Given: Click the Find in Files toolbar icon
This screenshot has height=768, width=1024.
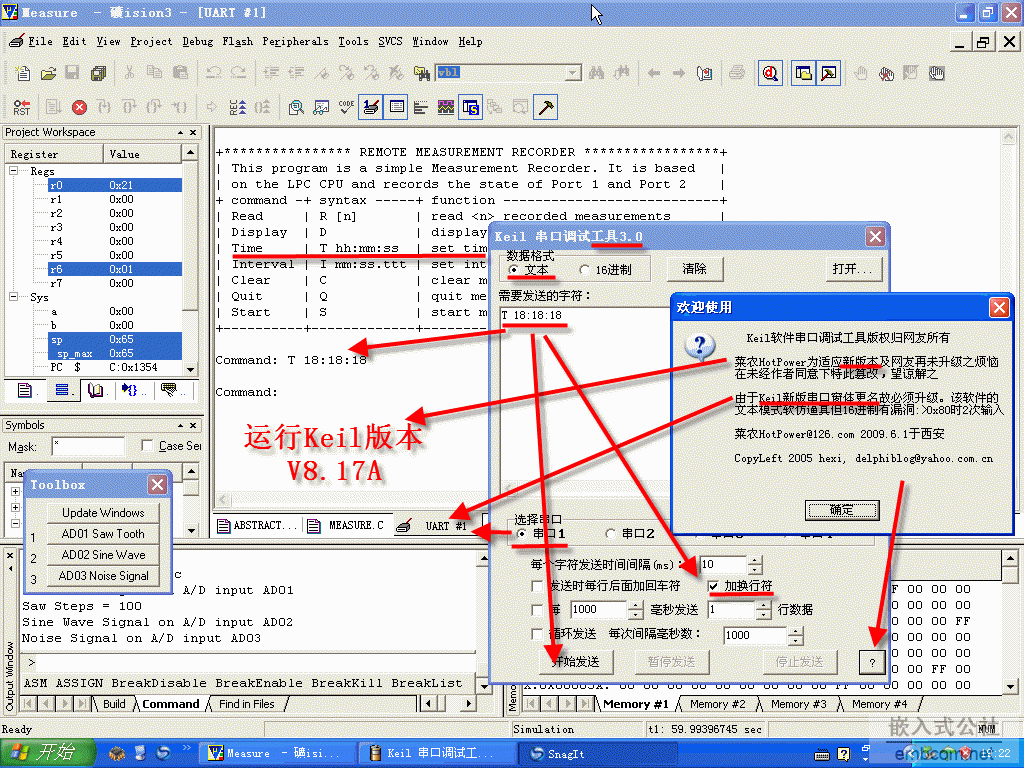Looking at the screenshot, I should 422,73.
